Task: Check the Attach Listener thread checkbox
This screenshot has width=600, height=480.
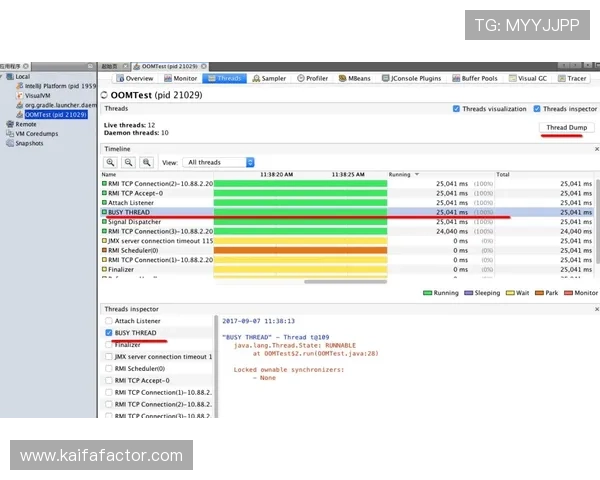Action: coord(109,321)
